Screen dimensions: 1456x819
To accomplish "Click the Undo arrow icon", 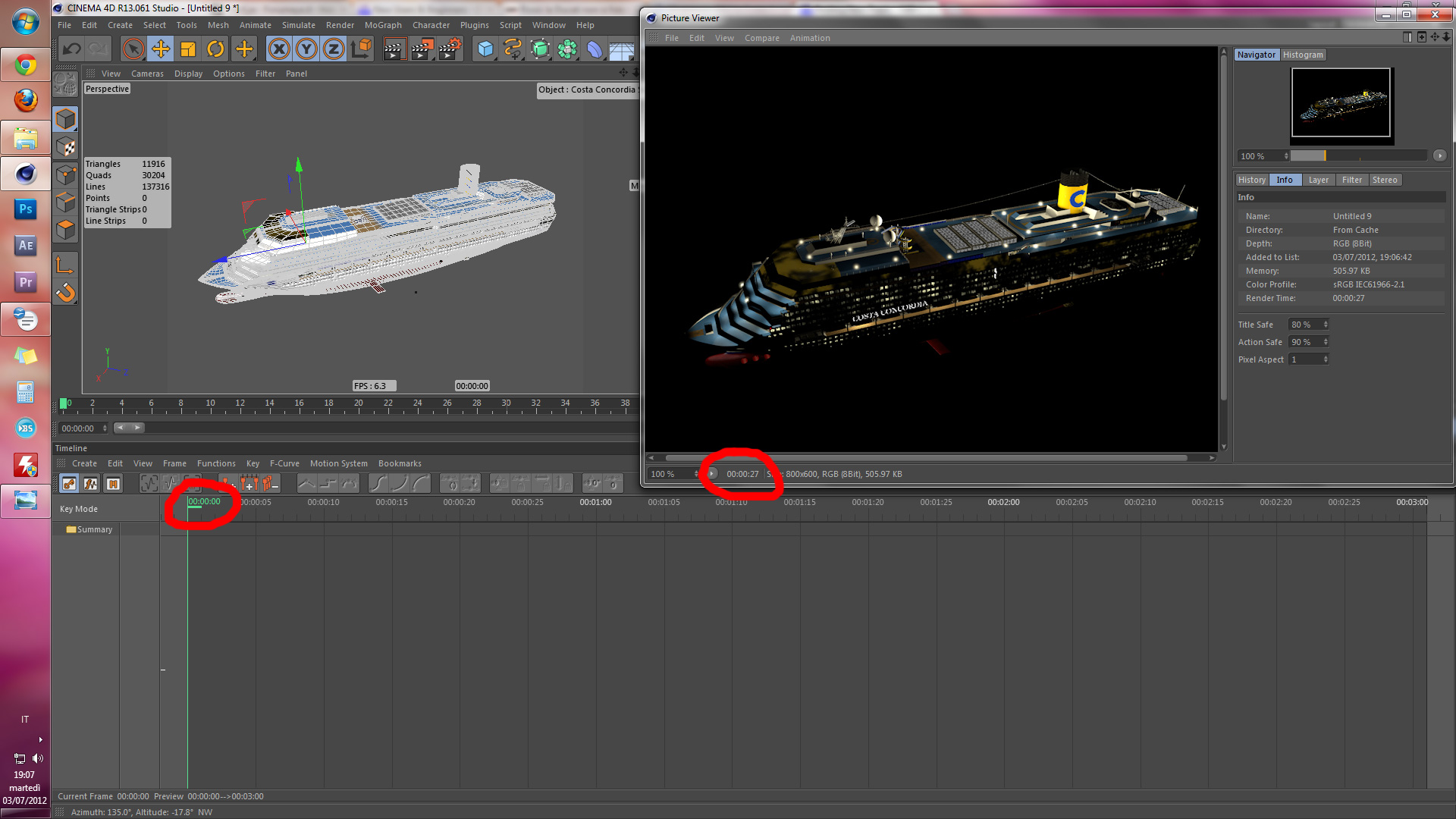I will (72, 49).
